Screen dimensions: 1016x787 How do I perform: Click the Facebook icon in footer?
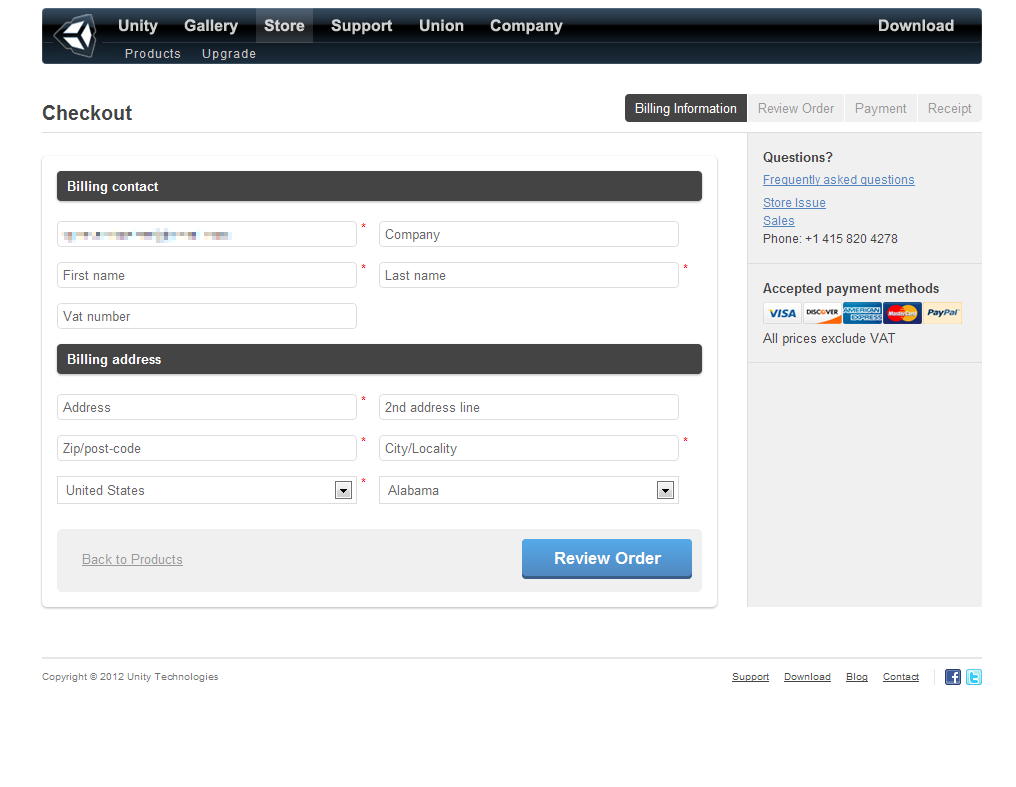[953, 677]
